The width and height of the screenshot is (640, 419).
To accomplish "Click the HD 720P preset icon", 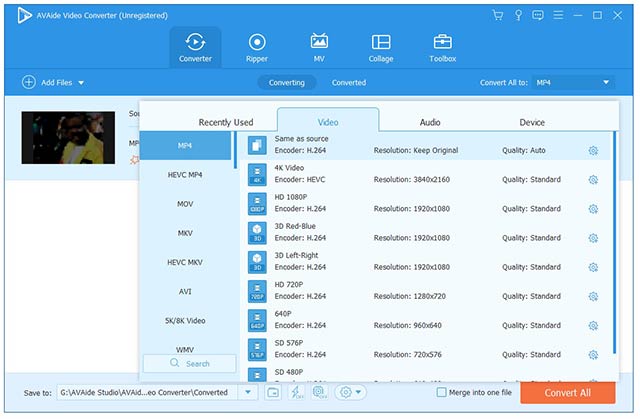I will 257,291.
